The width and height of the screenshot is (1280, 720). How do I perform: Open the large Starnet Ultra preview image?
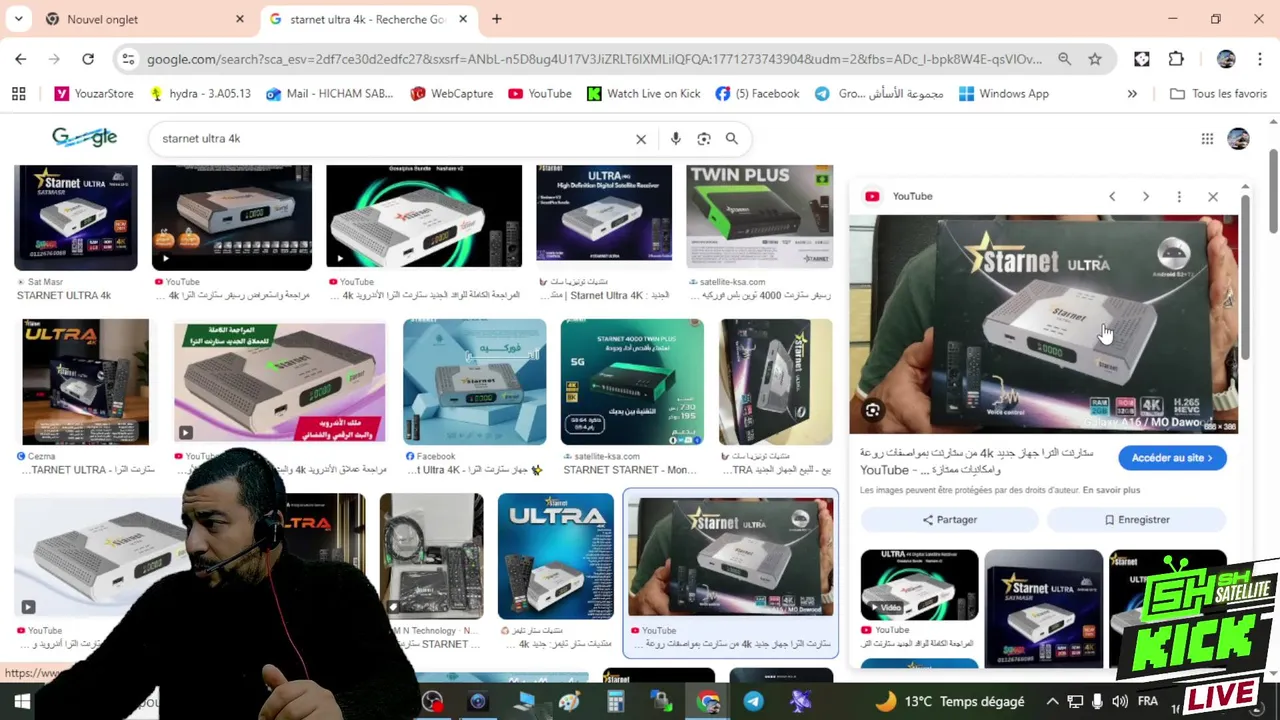pyautogui.click(x=1043, y=325)
